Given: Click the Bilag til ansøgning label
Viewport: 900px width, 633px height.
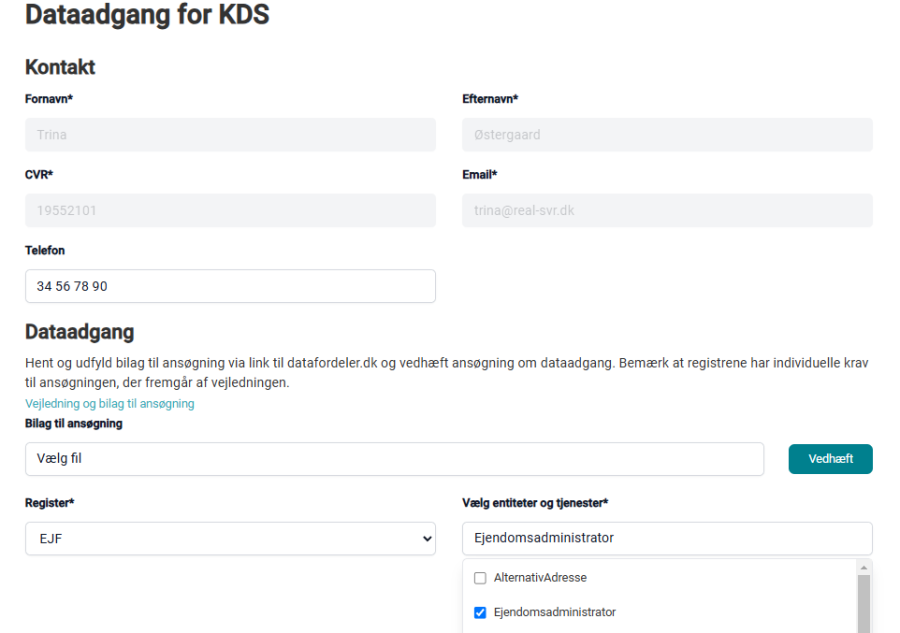Looking at the screenshot, I should (x=73, y=424).
